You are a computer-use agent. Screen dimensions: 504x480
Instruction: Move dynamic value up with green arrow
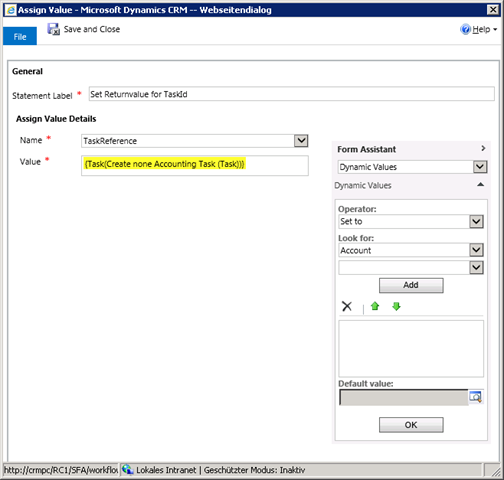pos(375,306)
